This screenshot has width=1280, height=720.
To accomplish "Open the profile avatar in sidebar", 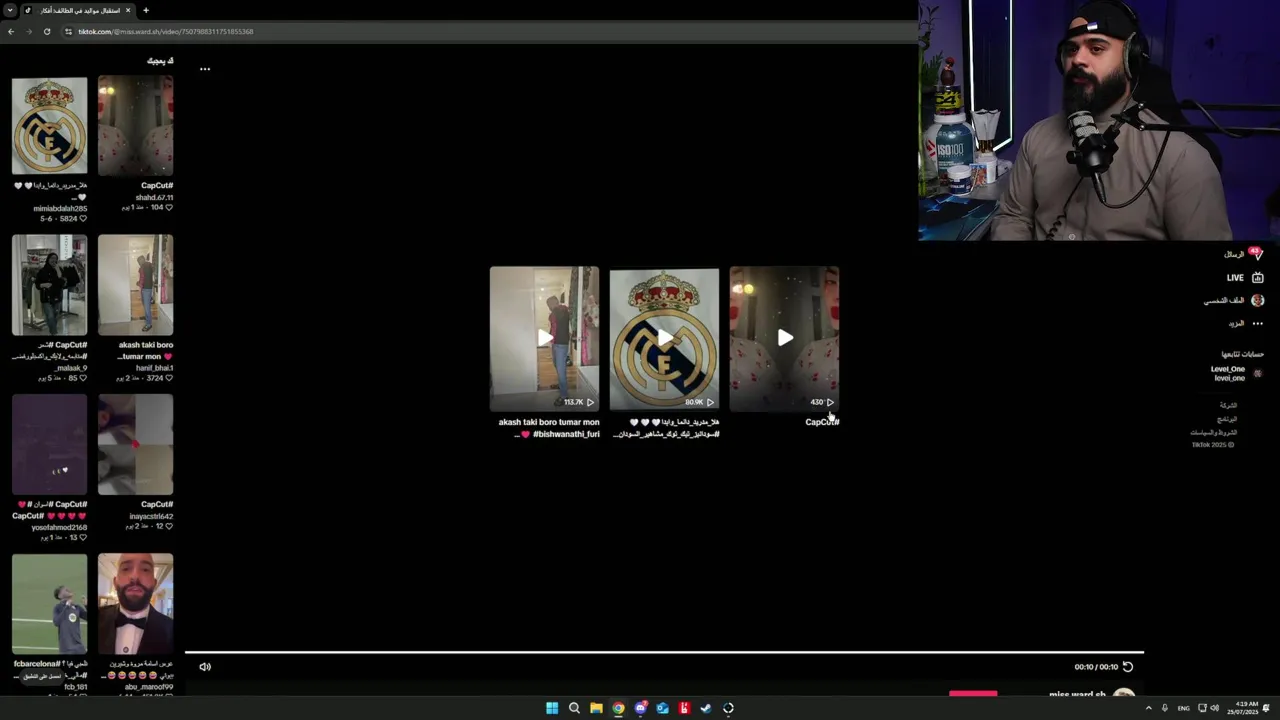I will pyautogui.click(x=1258, y=300).
